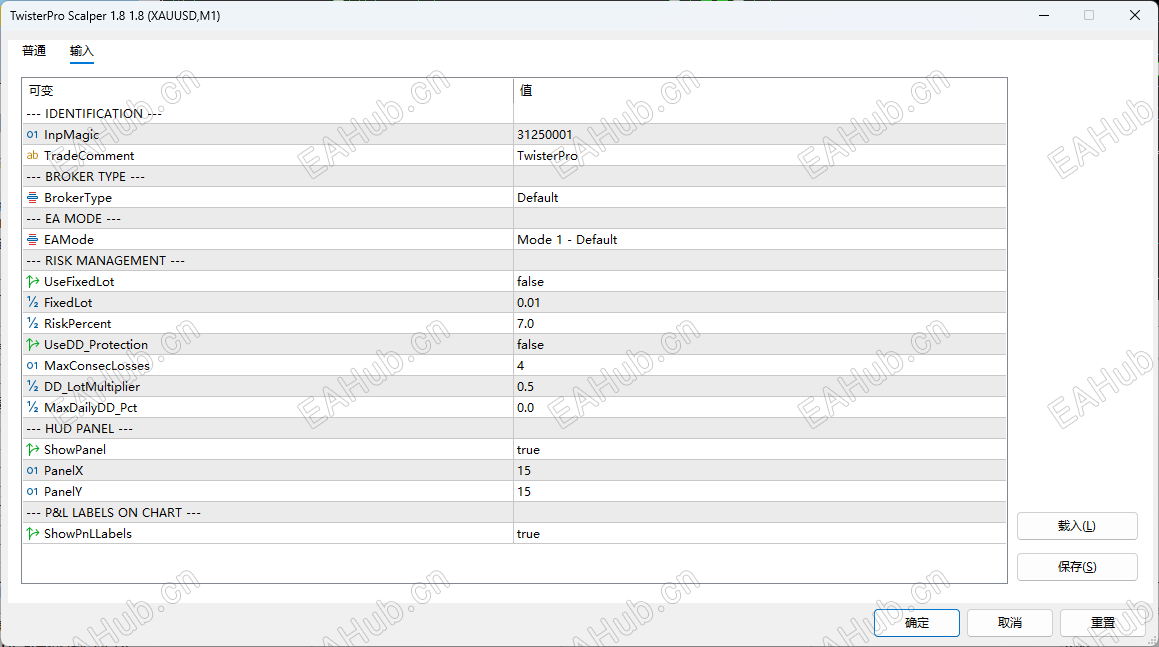Click the 可变 column header
Screen dimensions: 1159x647
click(x=268, y=90)
